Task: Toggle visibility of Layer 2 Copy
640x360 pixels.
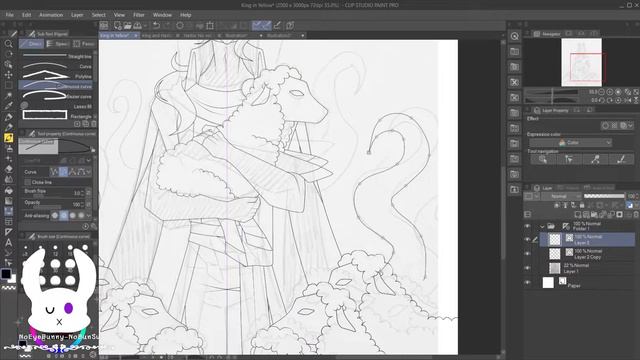Action: tap(527, 254)
